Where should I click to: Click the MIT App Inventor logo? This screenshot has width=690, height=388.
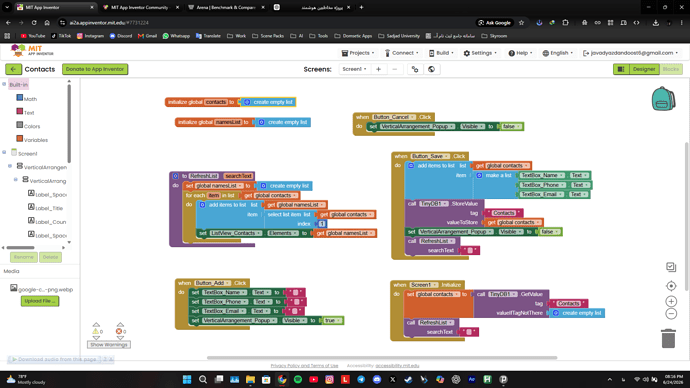[x=32, y=51]
